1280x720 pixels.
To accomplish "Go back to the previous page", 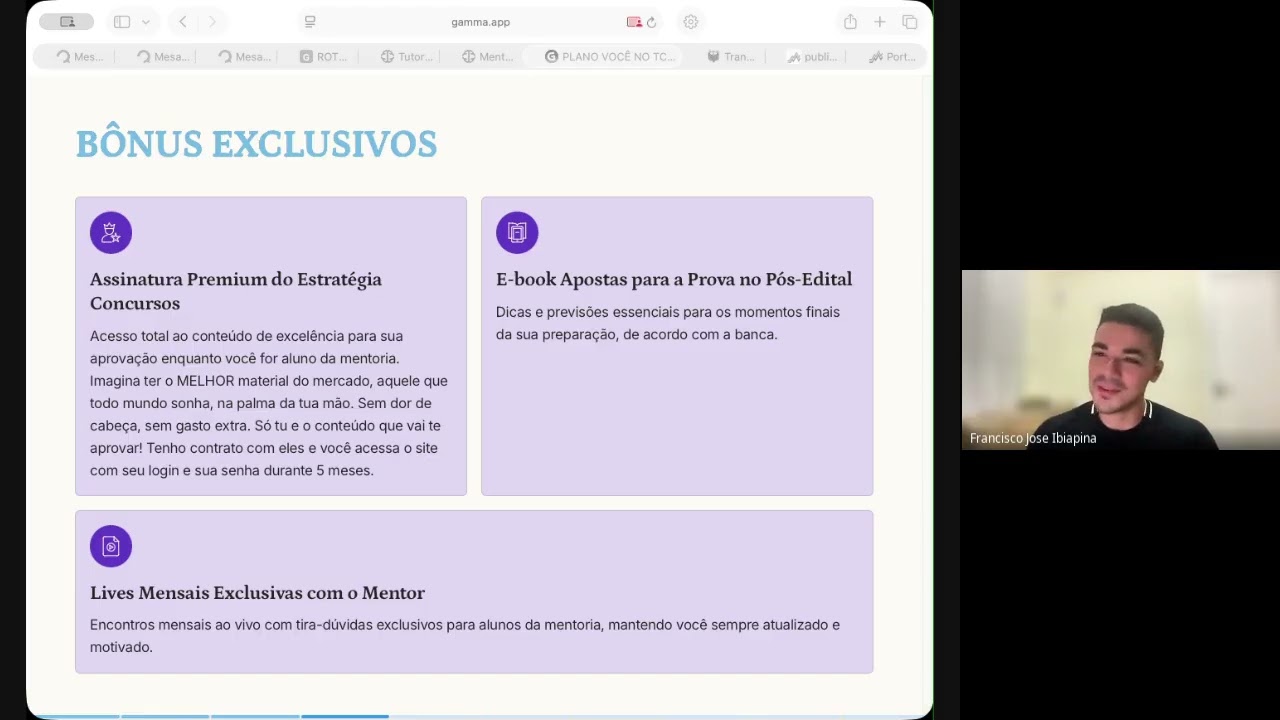I will pyautogui.click(x=182, y=22).
